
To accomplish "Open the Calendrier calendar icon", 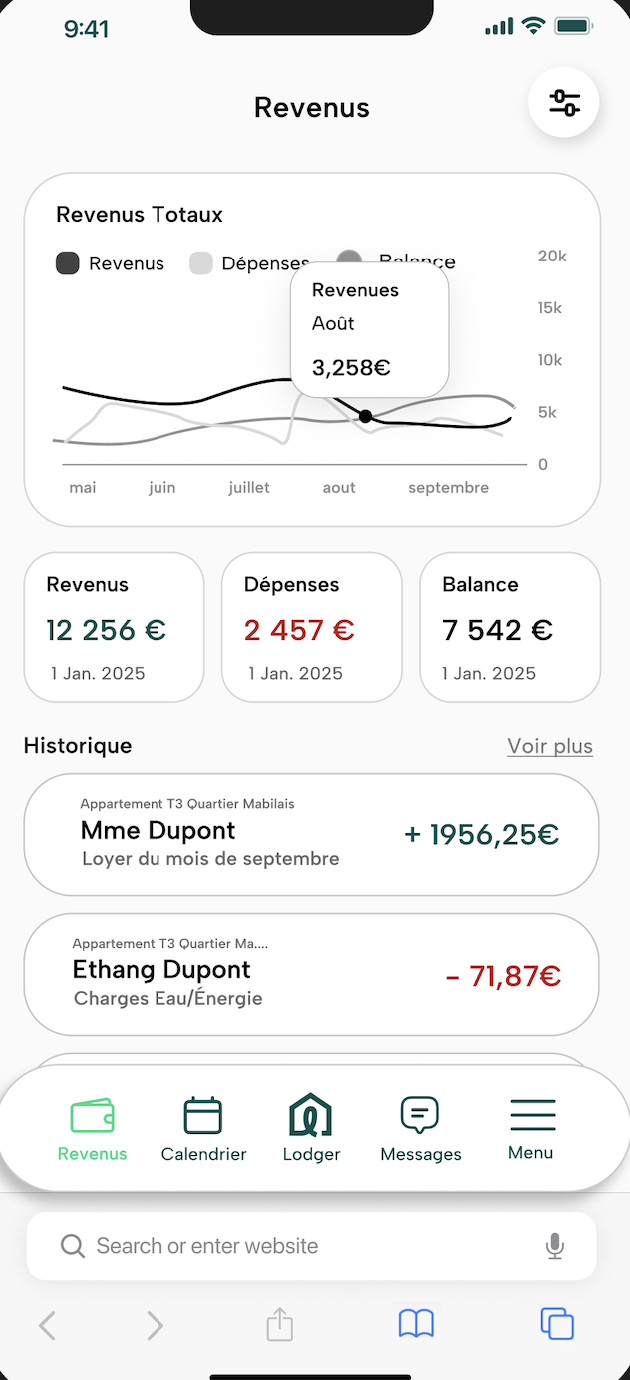I will click(x=203, y=1116).
